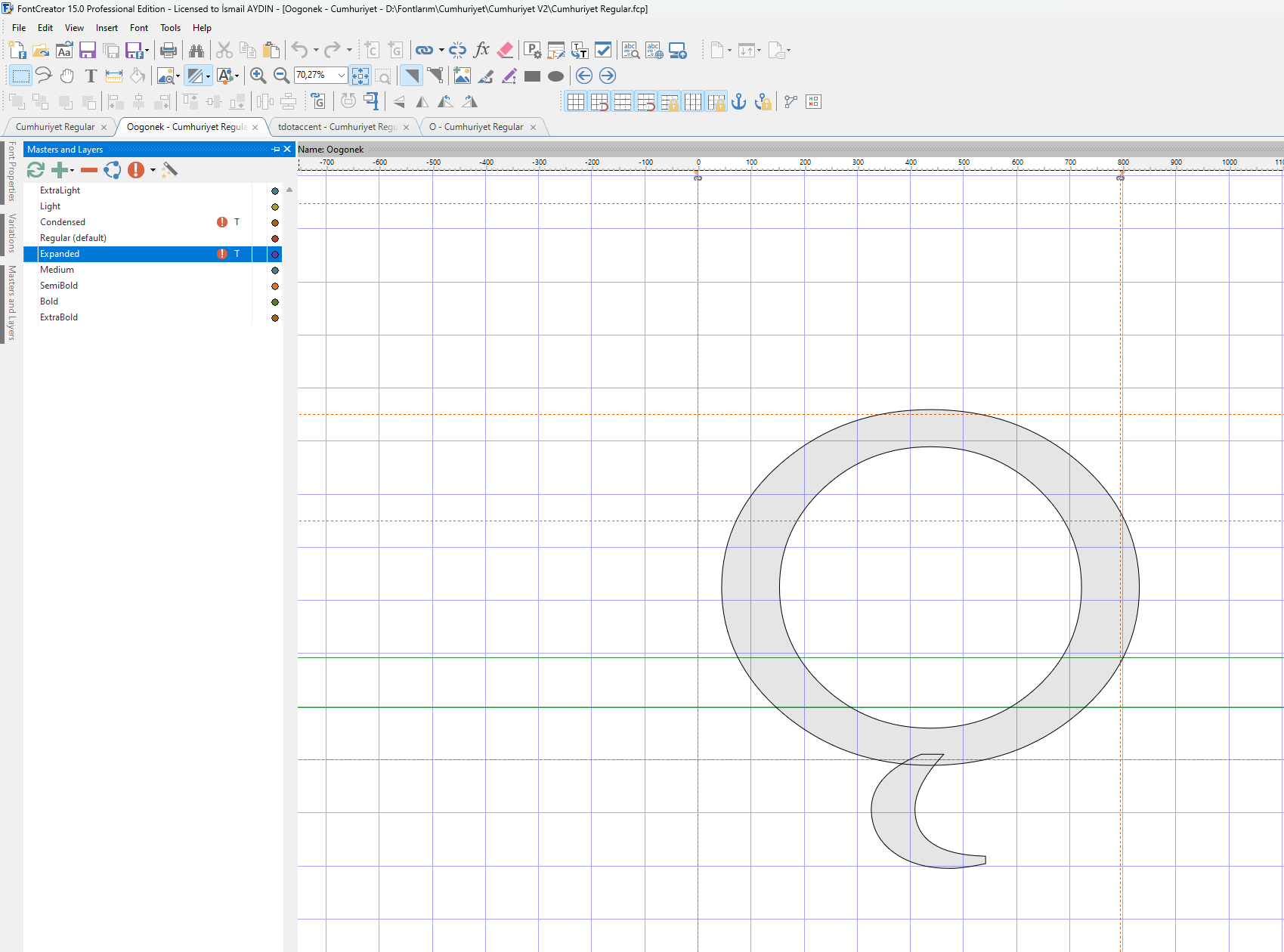Toggle the plain grid display button

[x=576, y=101]
